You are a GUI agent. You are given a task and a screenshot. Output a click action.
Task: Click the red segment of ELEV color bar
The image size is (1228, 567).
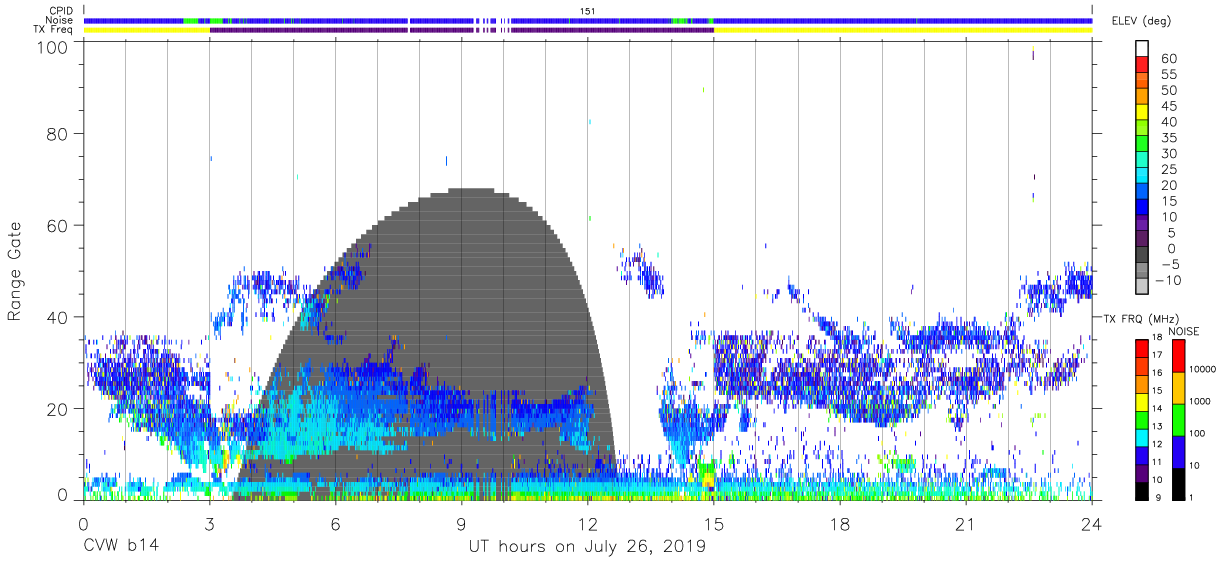[x=1141, y=65]
